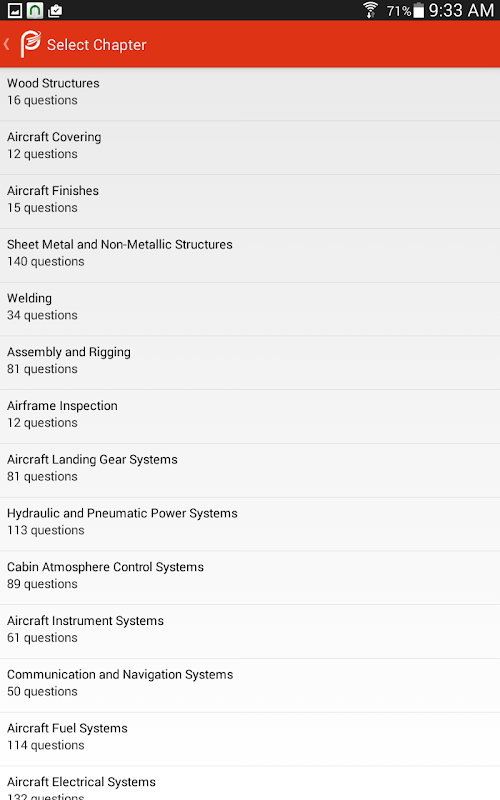Tap the back arrow in header

pyautogui.click(x=7, y=44)
